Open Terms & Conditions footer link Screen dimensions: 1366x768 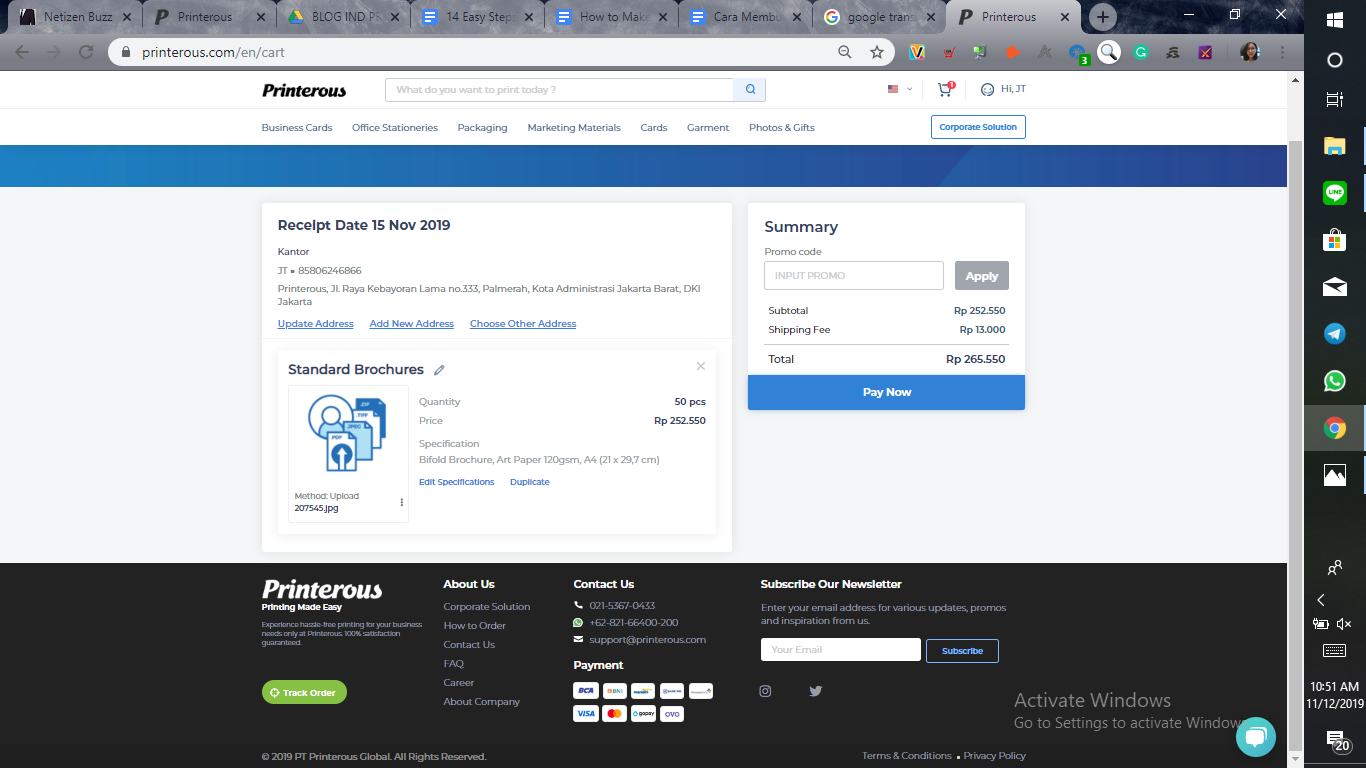pos(907,756)
